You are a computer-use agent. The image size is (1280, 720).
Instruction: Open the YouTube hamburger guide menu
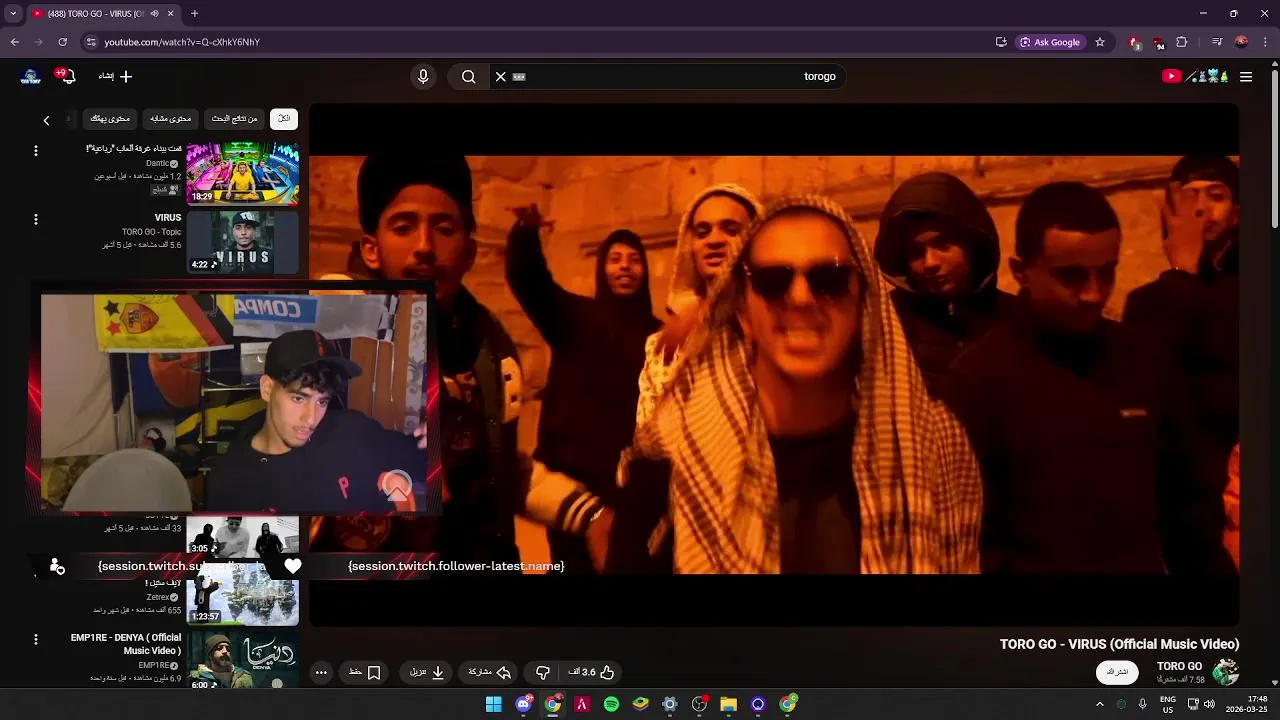(1246, 77)
